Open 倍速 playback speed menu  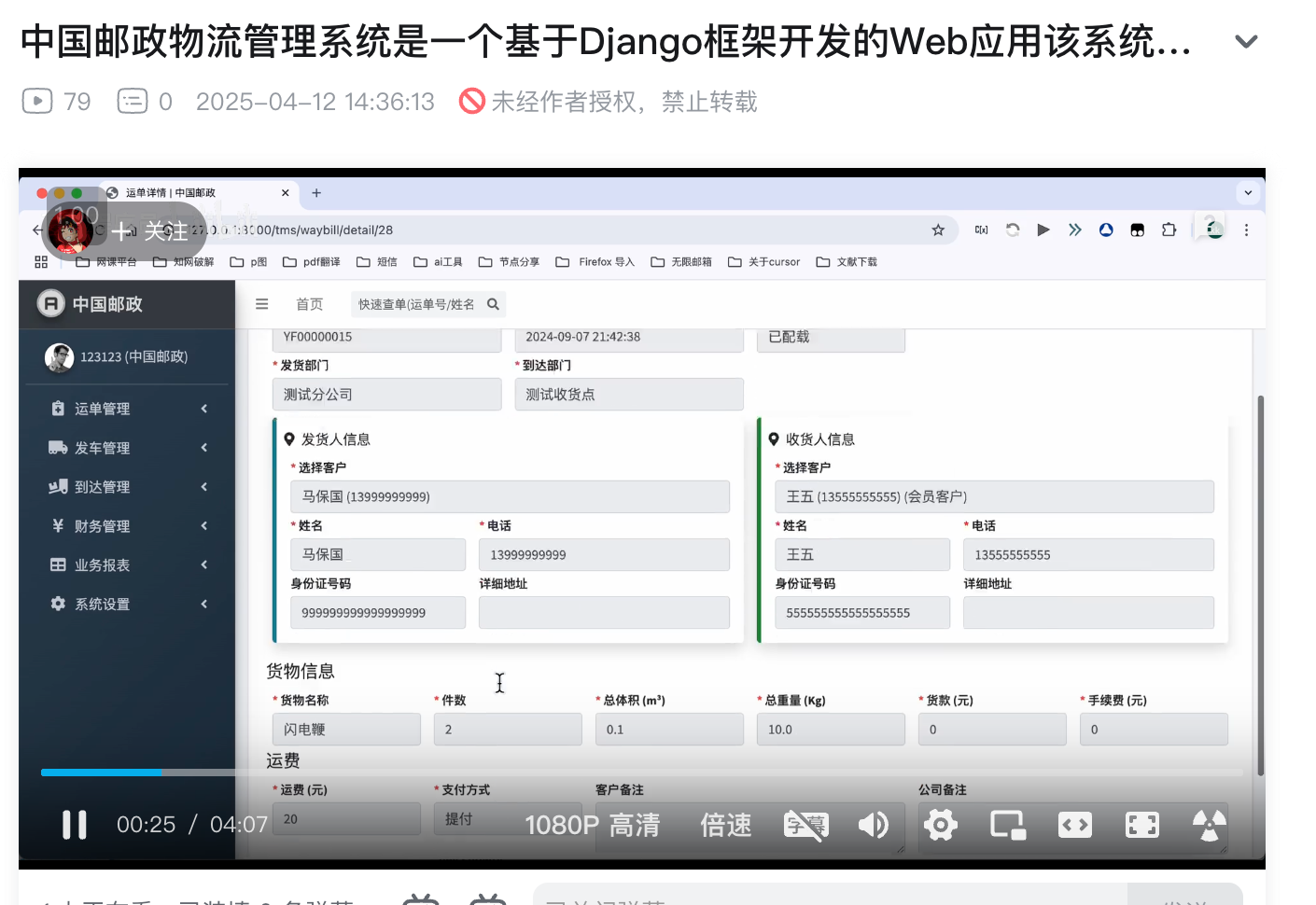click(726, 825)
